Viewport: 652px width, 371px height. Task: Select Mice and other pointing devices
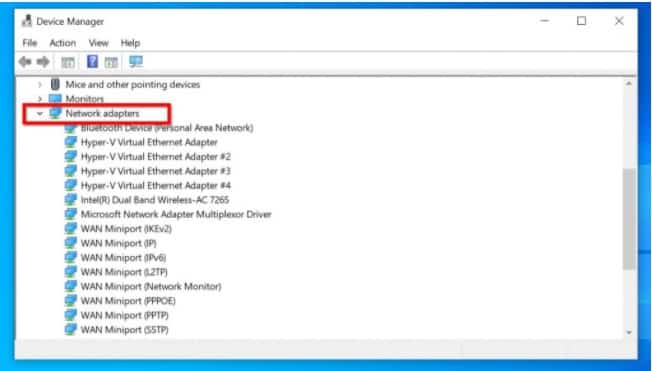(133, 84)
